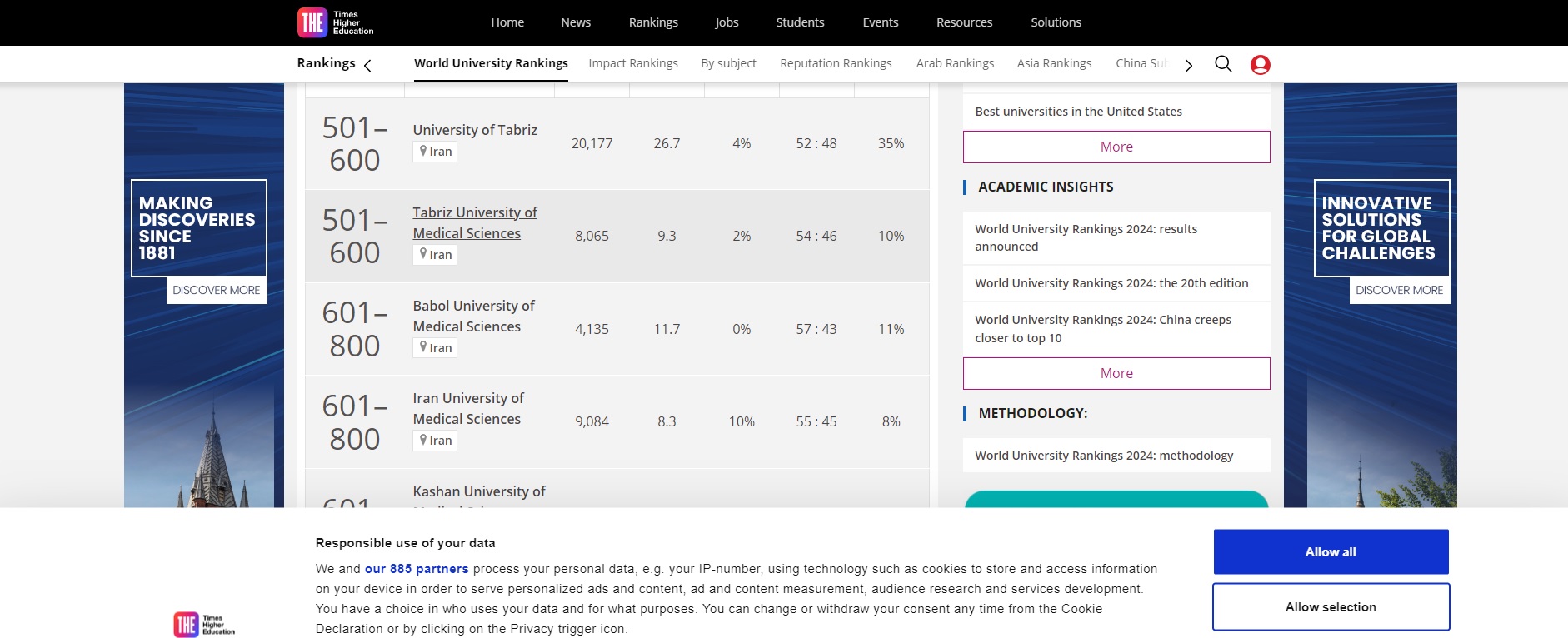Screen dimensions: 1568x638
Task: Click the red user account icon
Action: (1260, 65)
